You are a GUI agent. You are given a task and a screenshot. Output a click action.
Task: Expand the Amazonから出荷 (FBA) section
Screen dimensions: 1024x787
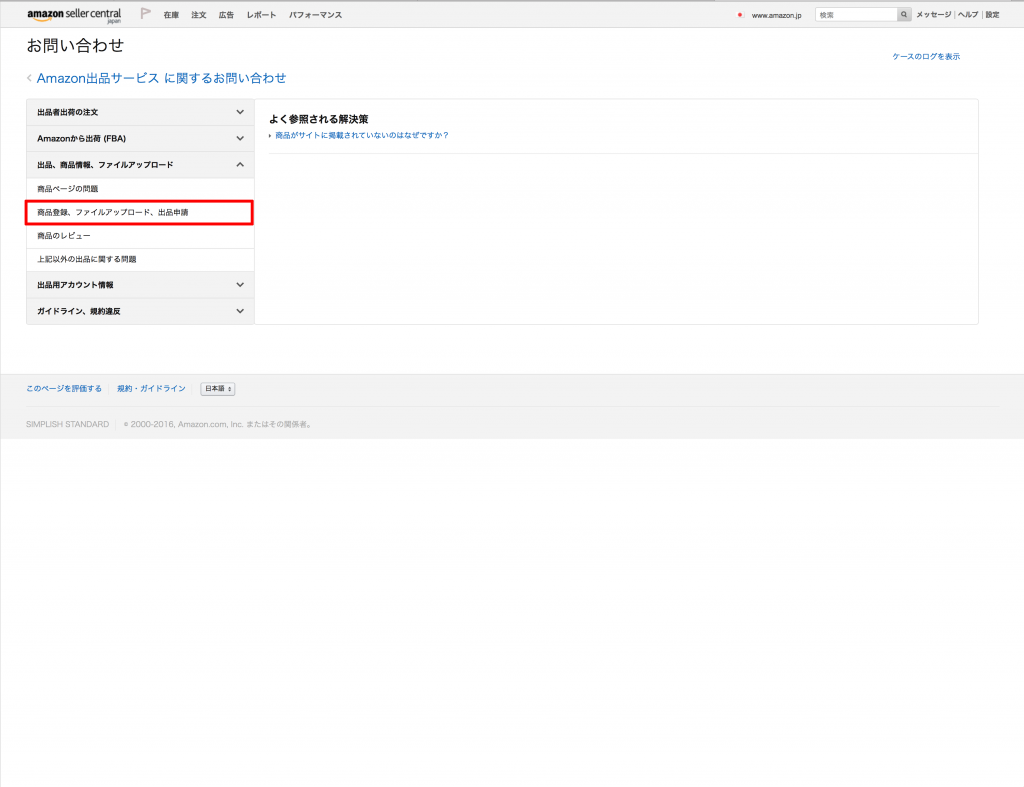(140, 138)
